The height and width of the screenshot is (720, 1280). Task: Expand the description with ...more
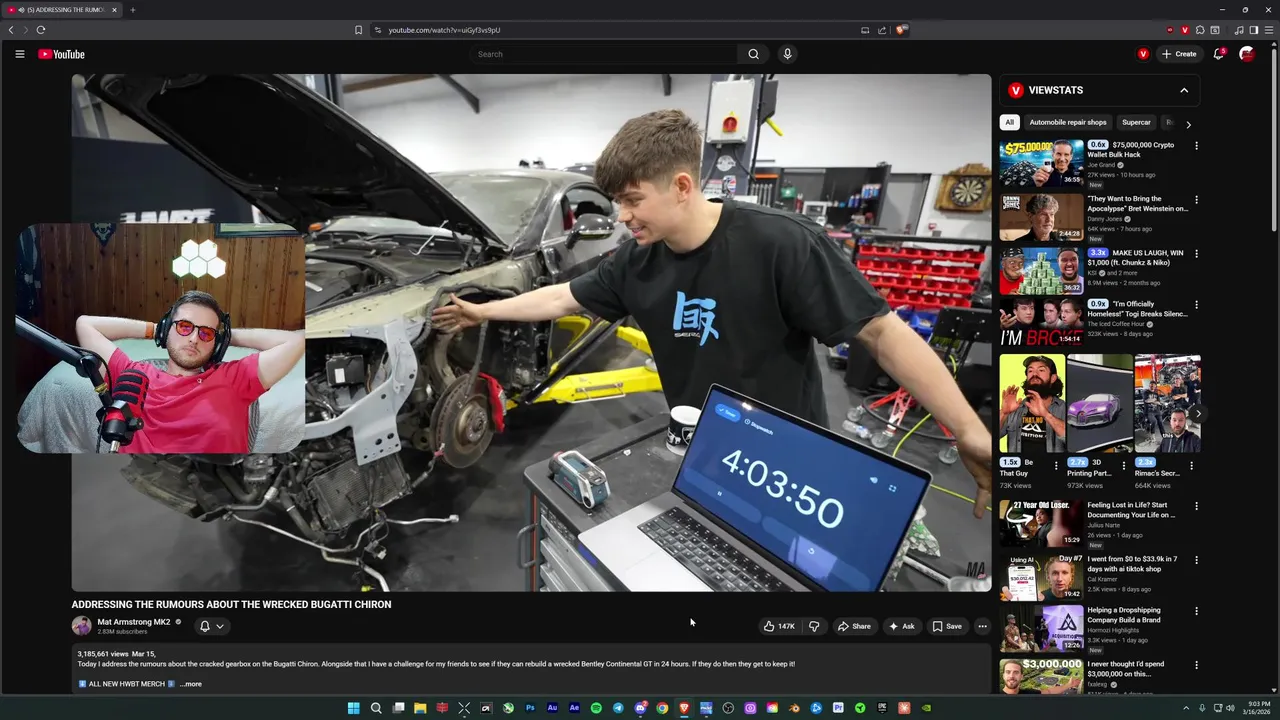190,684
